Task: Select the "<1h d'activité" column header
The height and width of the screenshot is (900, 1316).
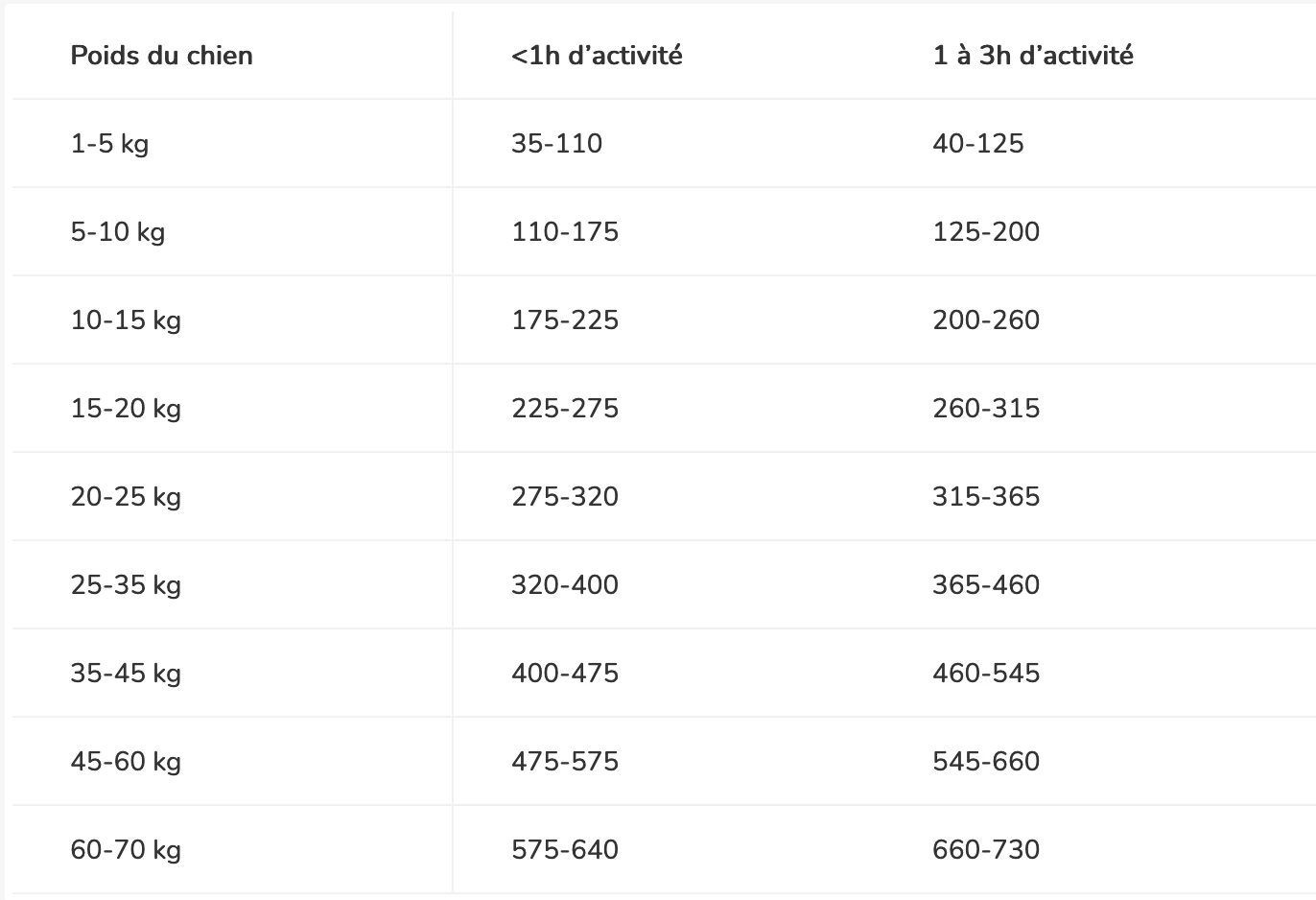Action: (x=597, y=56)
